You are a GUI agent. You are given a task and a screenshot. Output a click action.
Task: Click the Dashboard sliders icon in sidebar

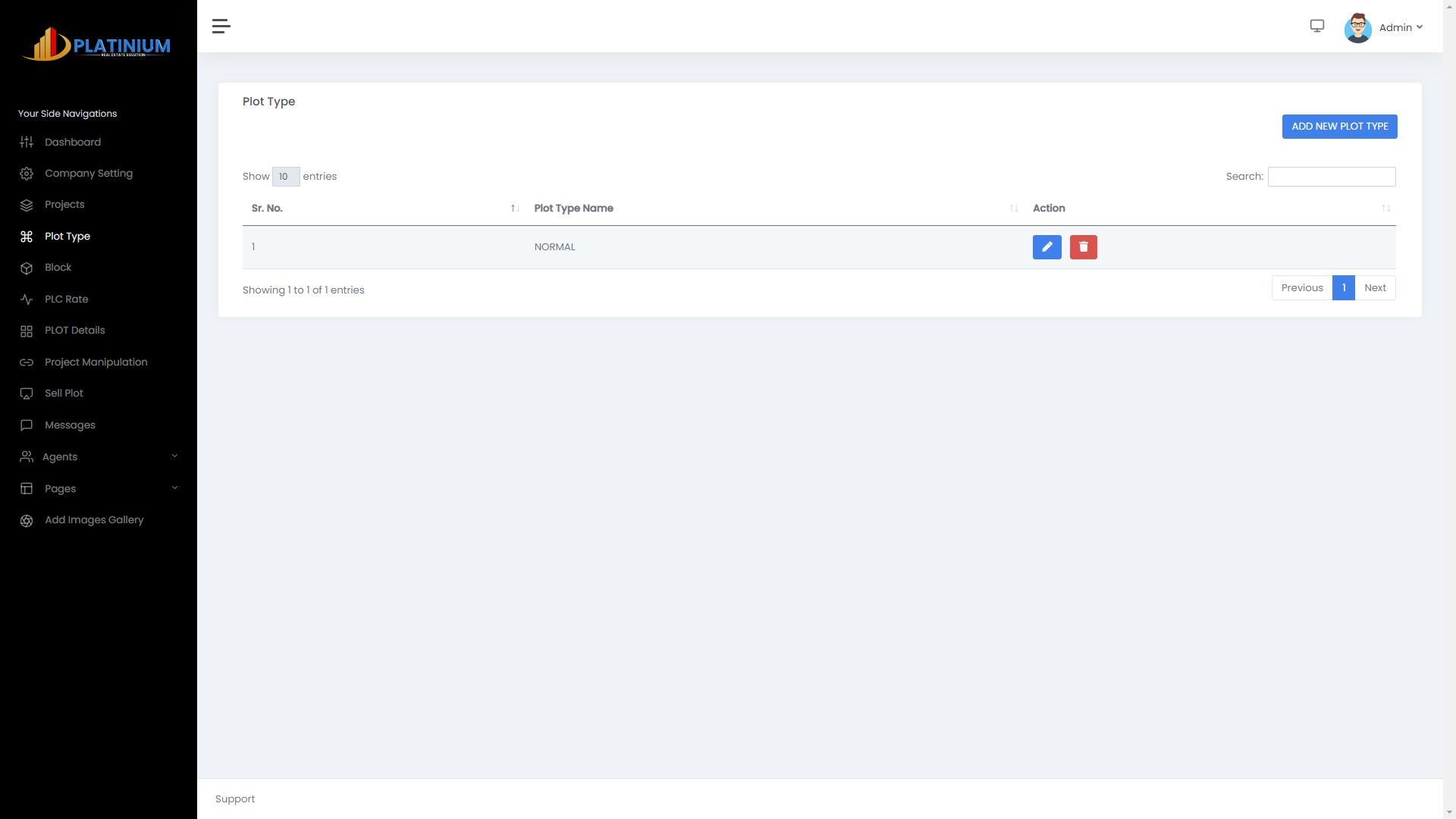(x=27, y=143)
